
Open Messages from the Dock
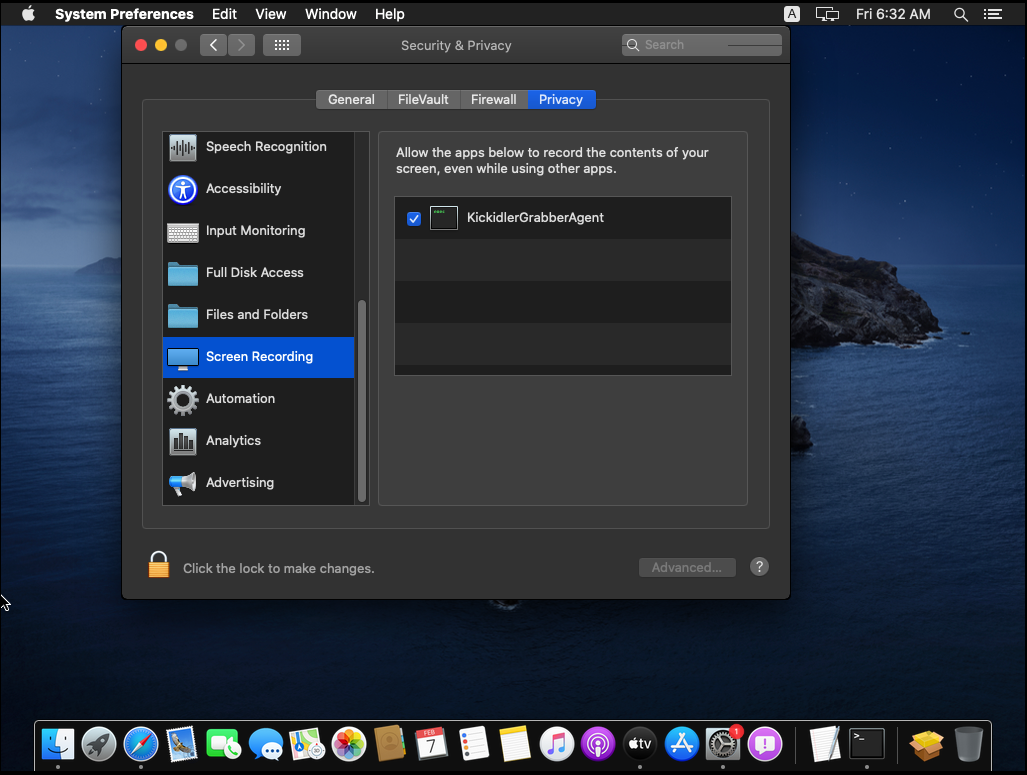[265, 745]
